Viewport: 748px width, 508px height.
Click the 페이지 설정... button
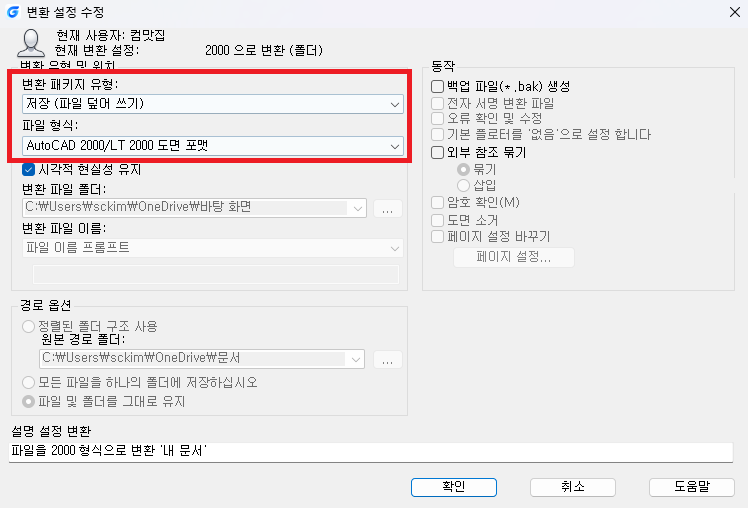(513, 258)
